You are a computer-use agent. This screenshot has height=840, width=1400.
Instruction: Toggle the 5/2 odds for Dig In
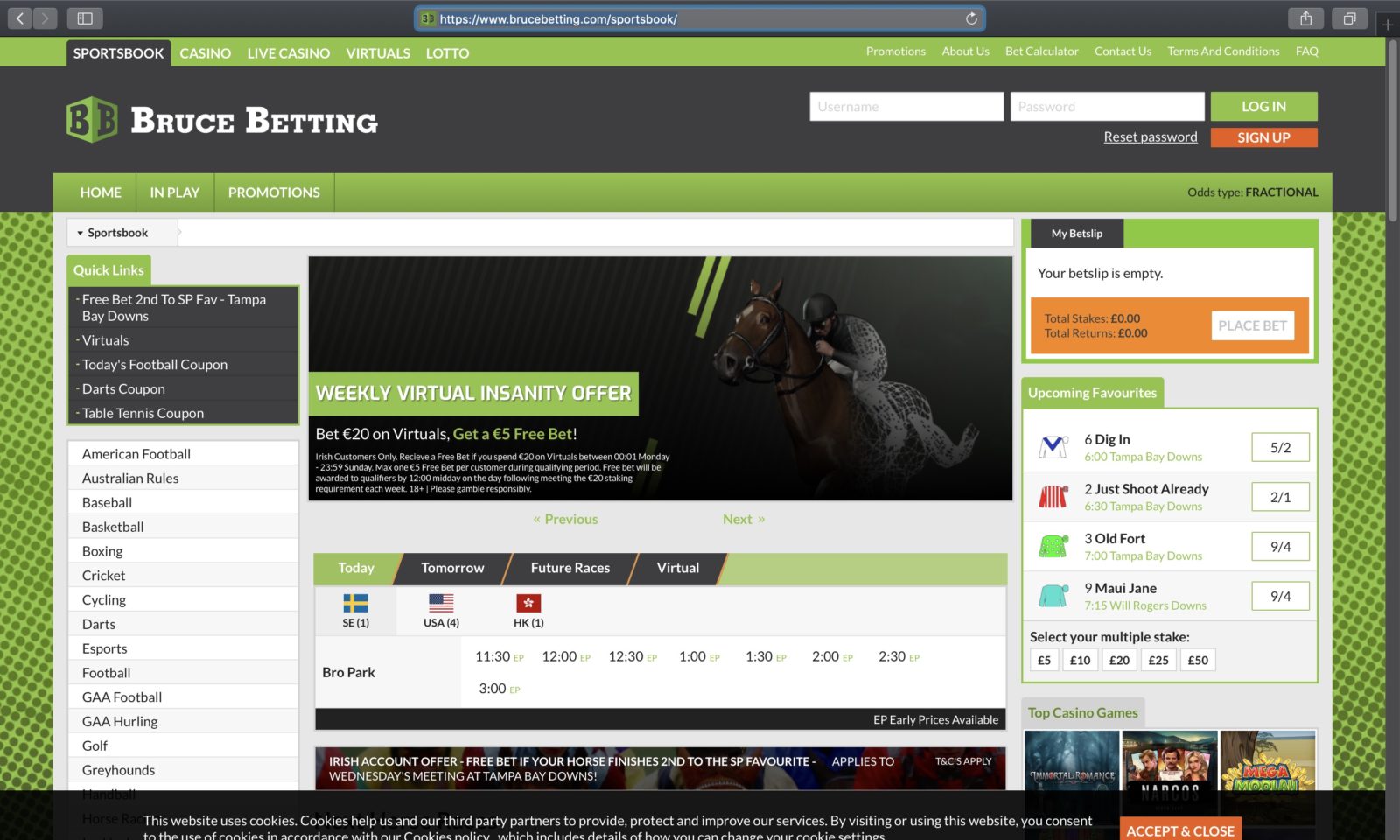[1280, 447]
